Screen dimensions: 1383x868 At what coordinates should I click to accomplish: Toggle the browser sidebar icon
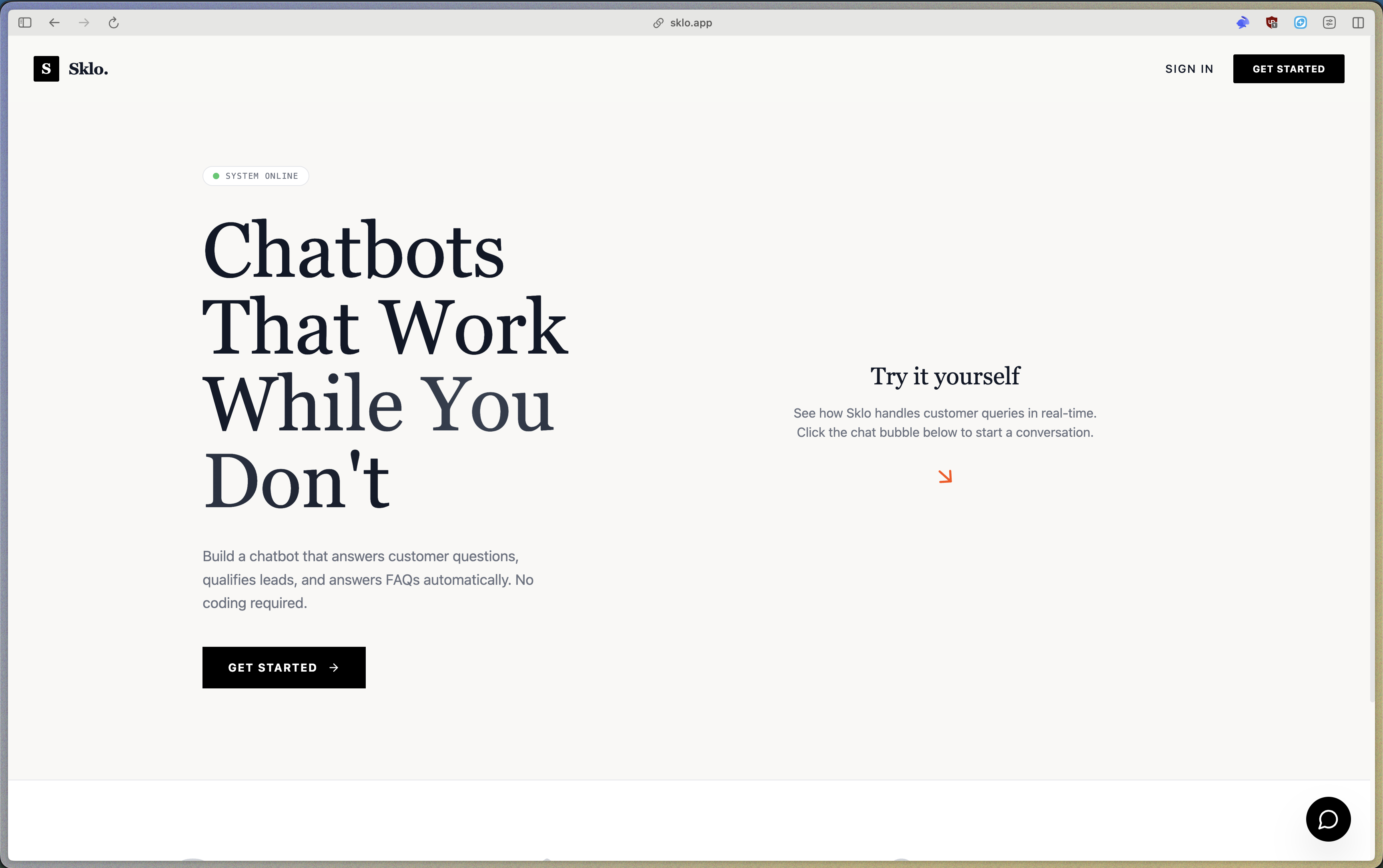(x=25, y=23)
